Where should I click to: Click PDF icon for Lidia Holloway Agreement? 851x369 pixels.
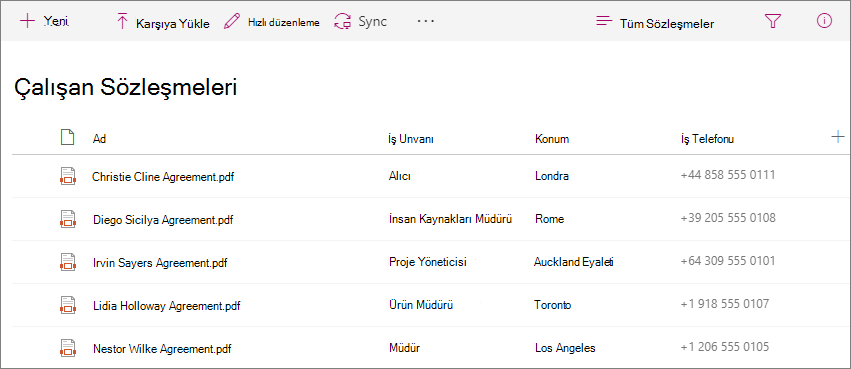point(67,304)
